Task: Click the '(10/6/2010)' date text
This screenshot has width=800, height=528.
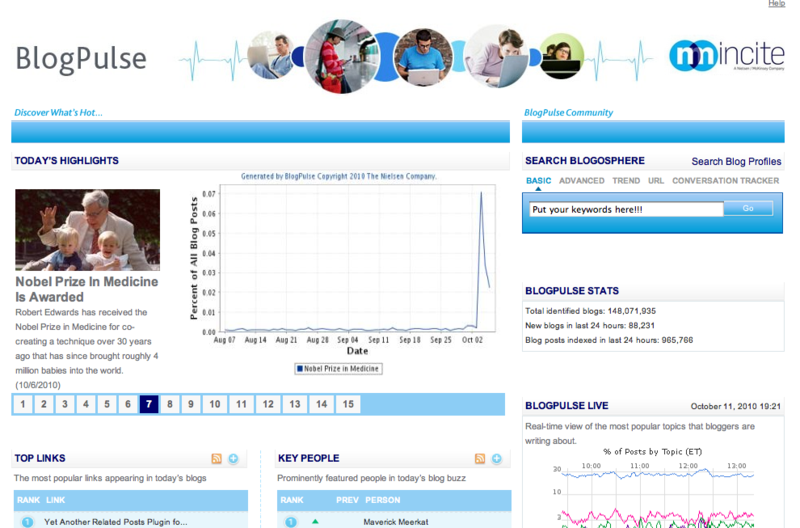Action: [x=38, y=385]
